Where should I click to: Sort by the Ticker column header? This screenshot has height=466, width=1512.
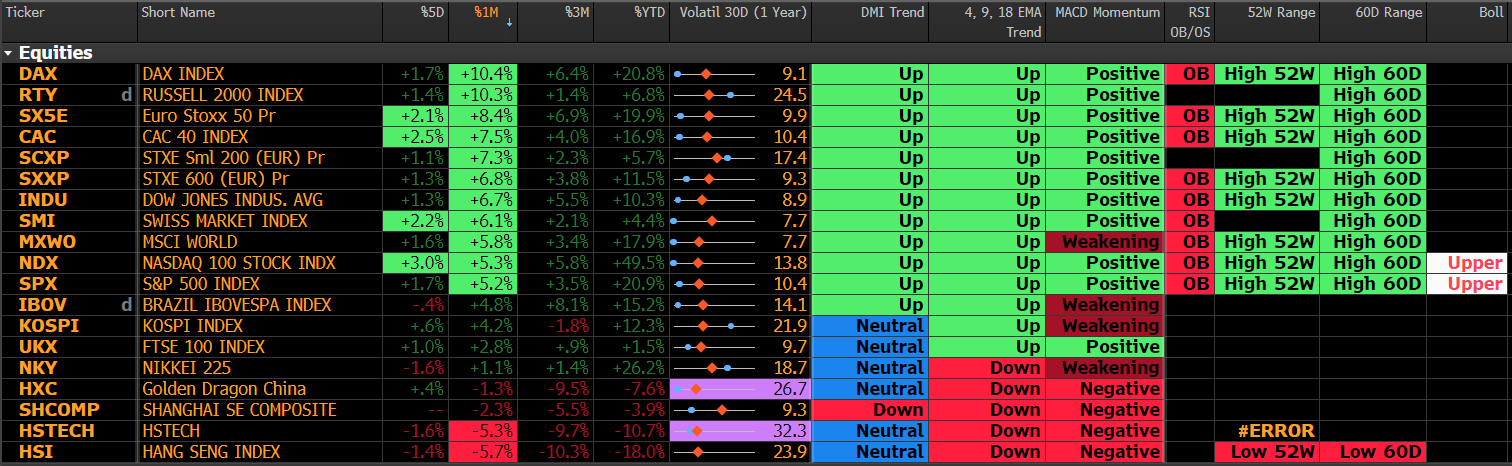pos(25,13)
